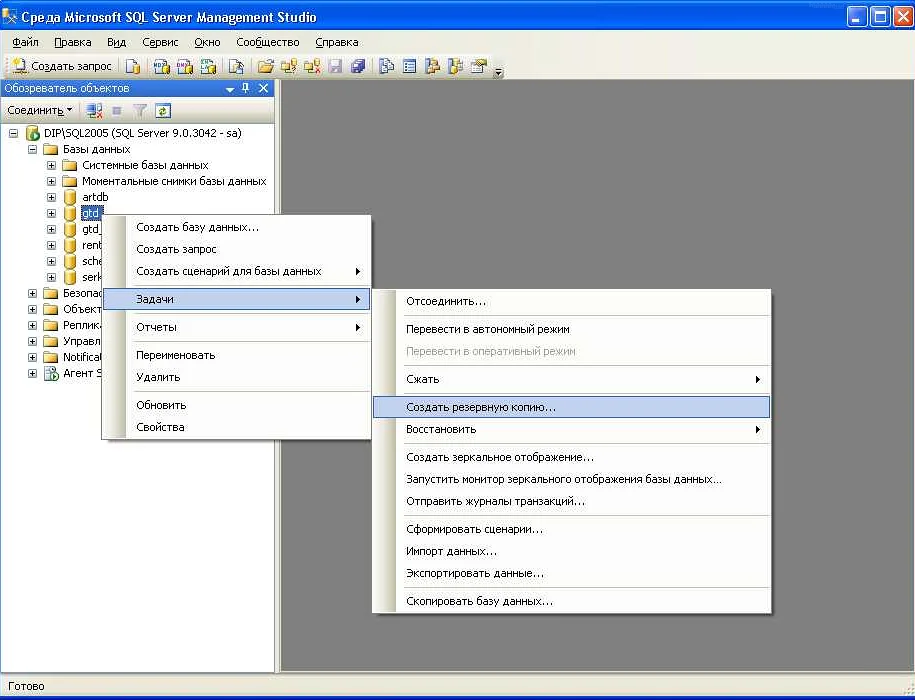Collapse the Базы данных tree node
915x700 pixels.
pyautogui.click(x=33, y=149)
